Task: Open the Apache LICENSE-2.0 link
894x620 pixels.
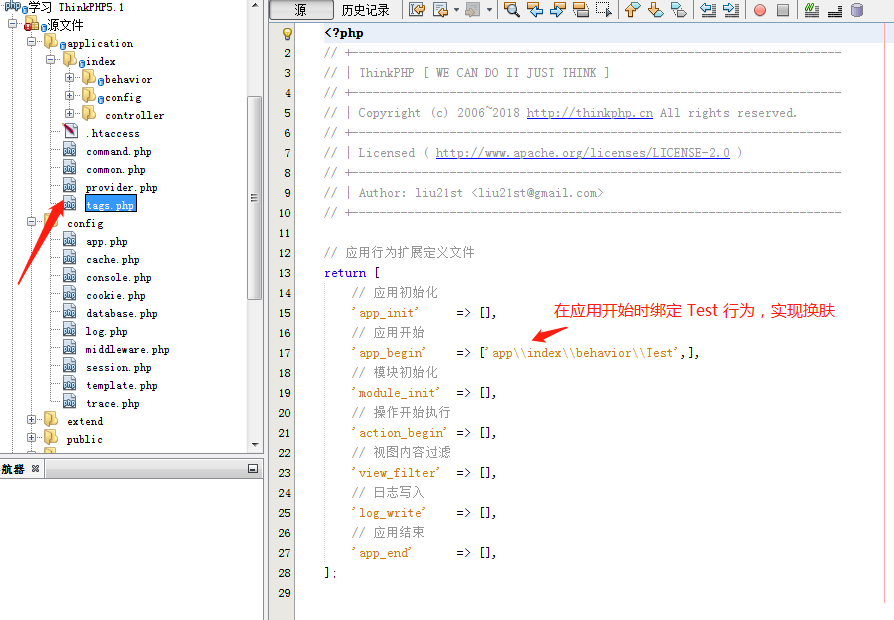Action: (x=582, y=153)
